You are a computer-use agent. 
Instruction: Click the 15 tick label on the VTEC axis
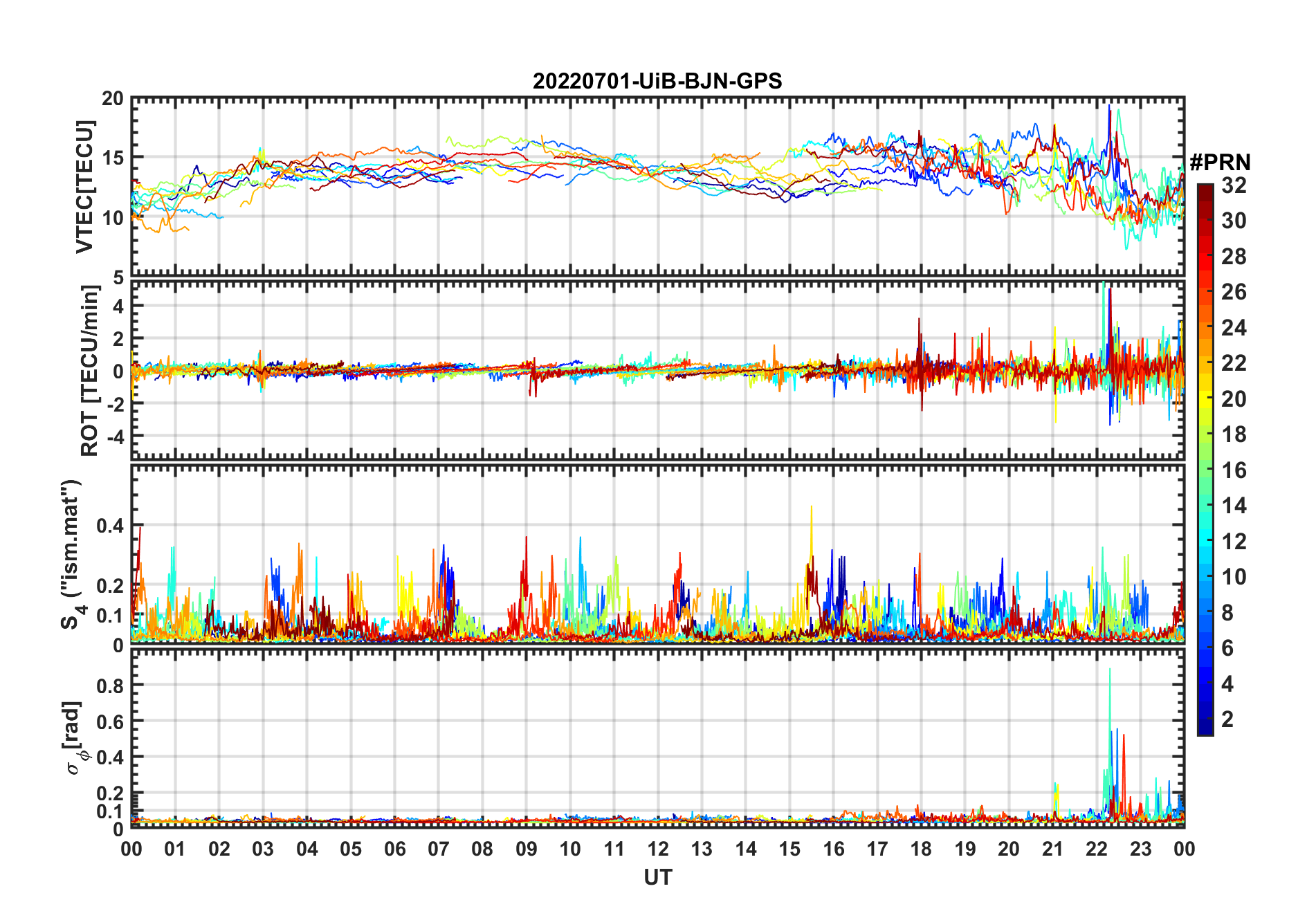pyautogui.click(x=113, y=158)
